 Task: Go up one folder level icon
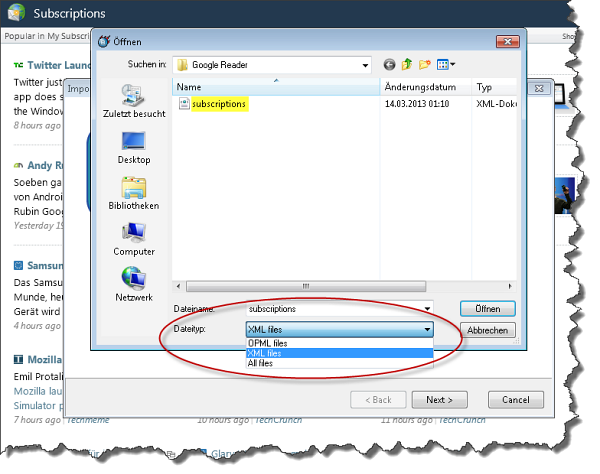(407, 64)
